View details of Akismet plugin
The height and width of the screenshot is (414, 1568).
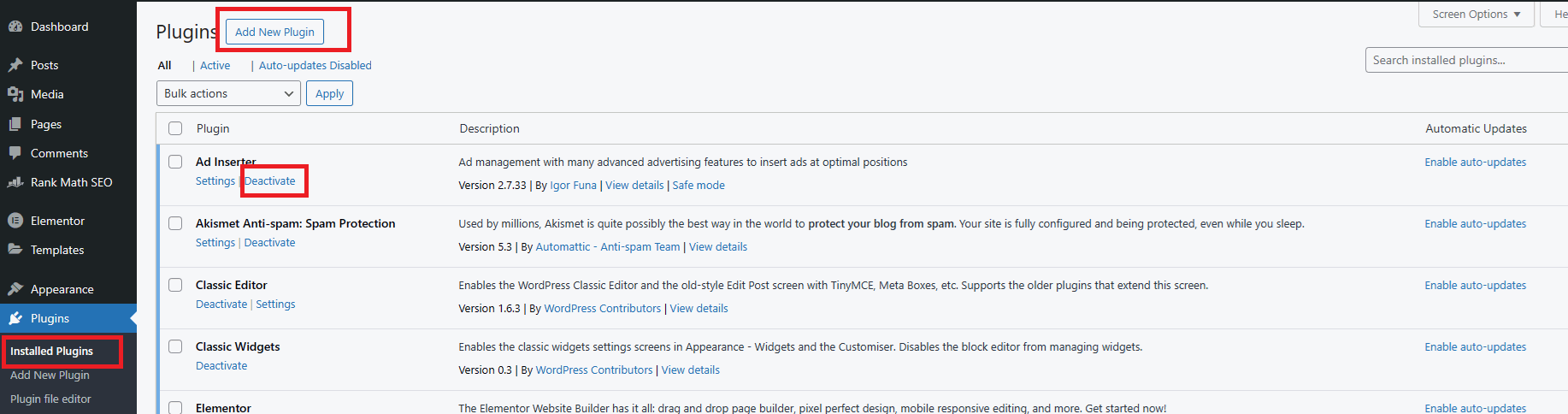point(718,246)
